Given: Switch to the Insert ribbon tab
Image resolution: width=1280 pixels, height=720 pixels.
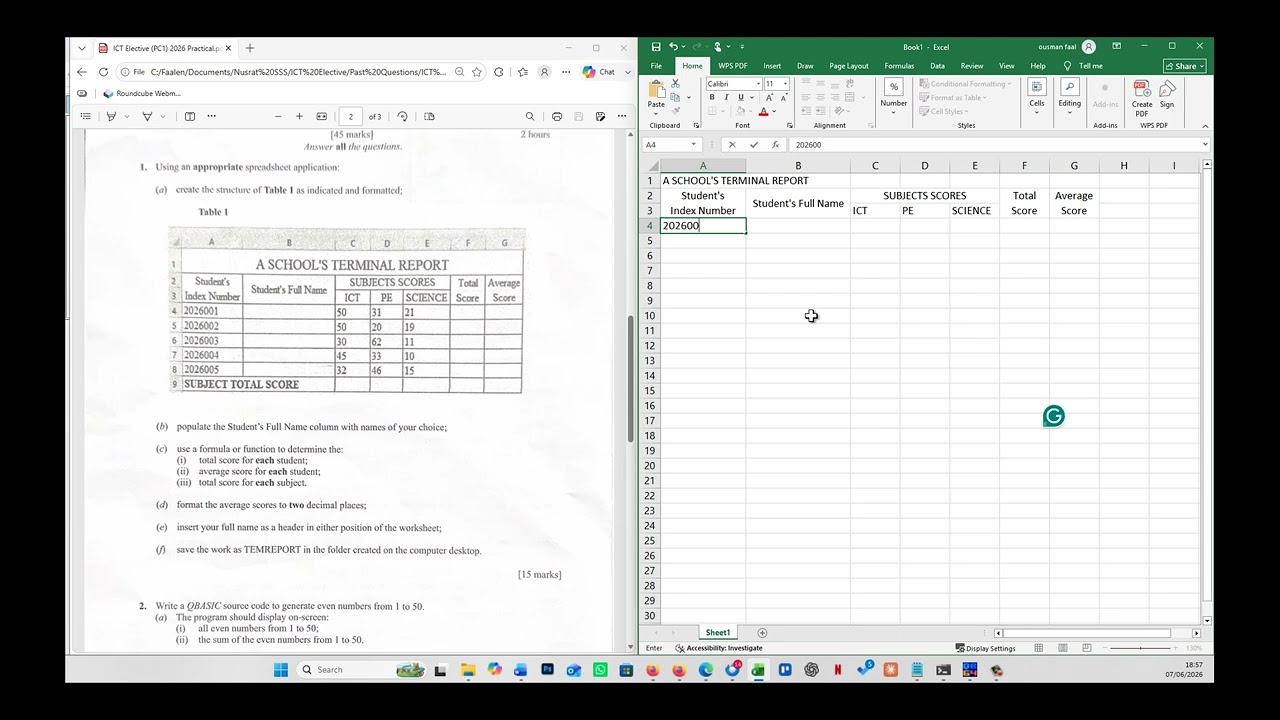Looking at the screenshot, I should pos(772,66).
